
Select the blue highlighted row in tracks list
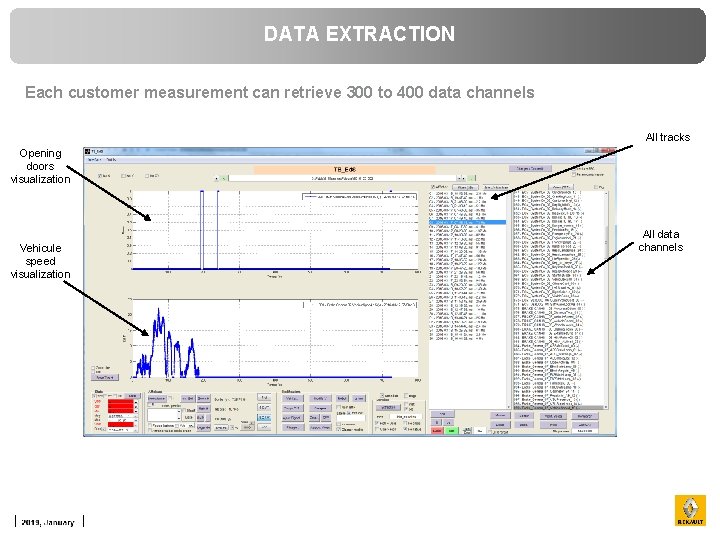467,222
